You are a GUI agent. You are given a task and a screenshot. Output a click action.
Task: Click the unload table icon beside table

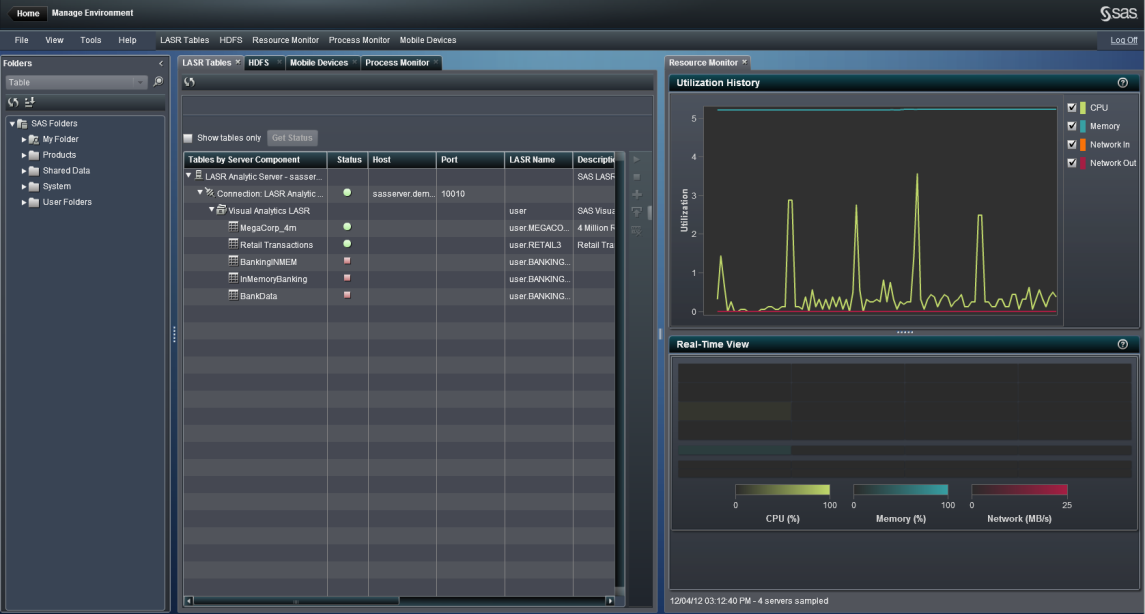pos(637,230)
